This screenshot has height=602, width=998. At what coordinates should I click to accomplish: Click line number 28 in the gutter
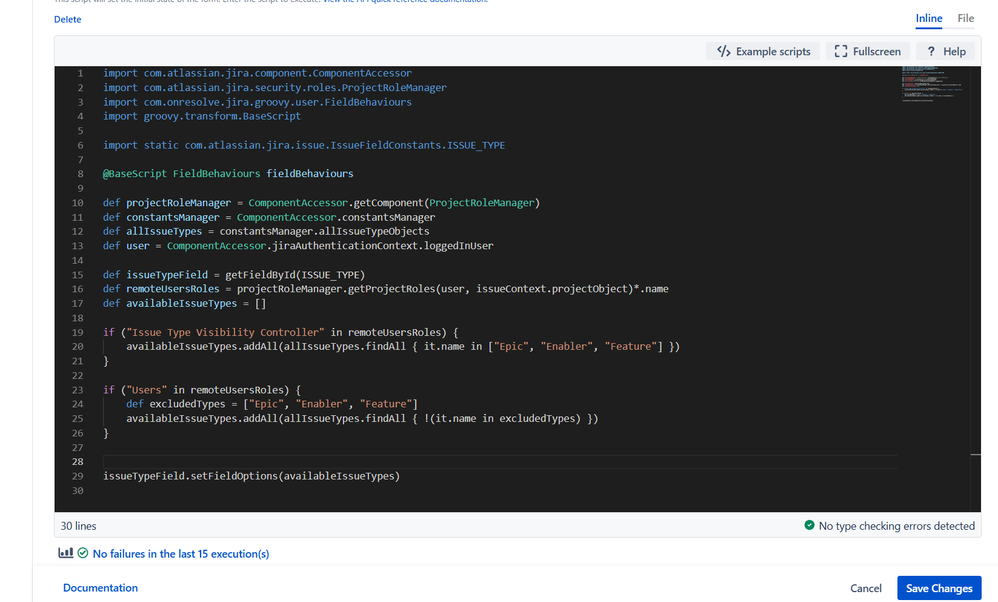tap(77, 461)
